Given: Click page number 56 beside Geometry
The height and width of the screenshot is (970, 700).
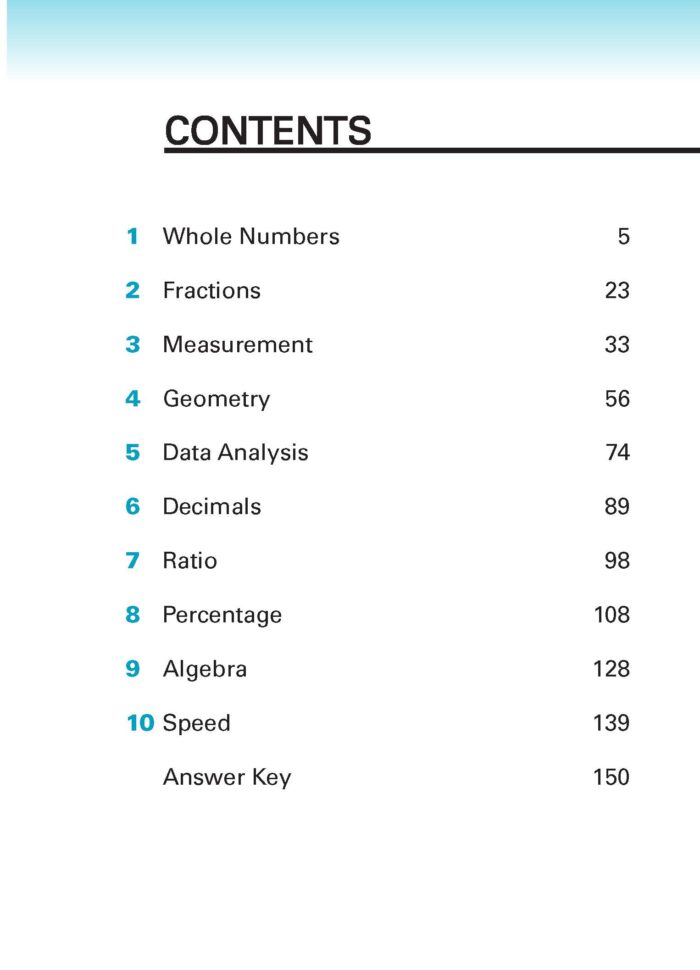Looking at the screenshot, I should click(x=617, y=399).
